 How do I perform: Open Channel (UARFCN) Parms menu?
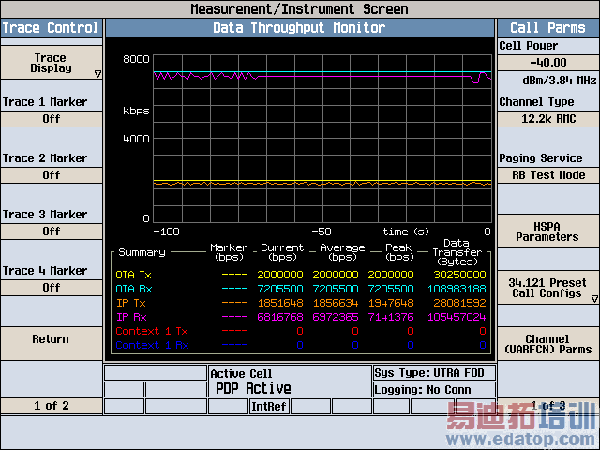[548, 345]
